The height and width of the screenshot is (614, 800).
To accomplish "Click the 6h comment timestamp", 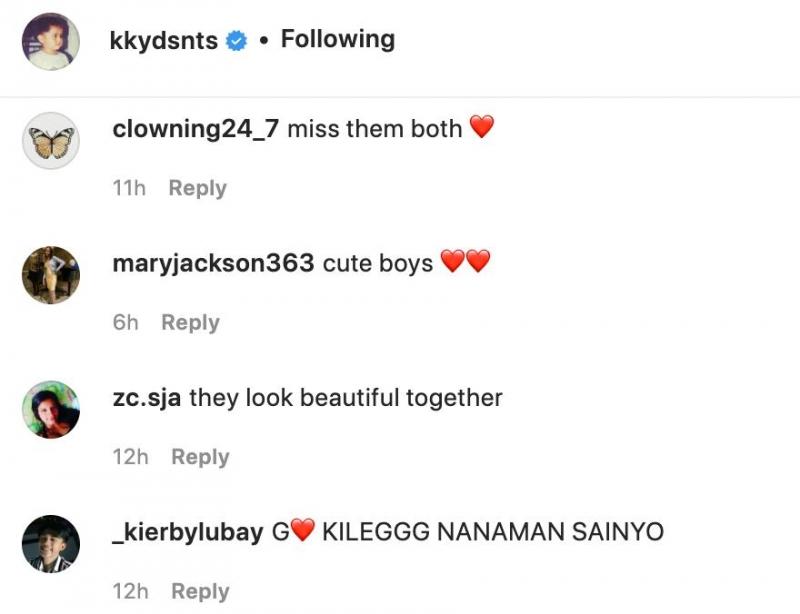I will coord(126,322).
